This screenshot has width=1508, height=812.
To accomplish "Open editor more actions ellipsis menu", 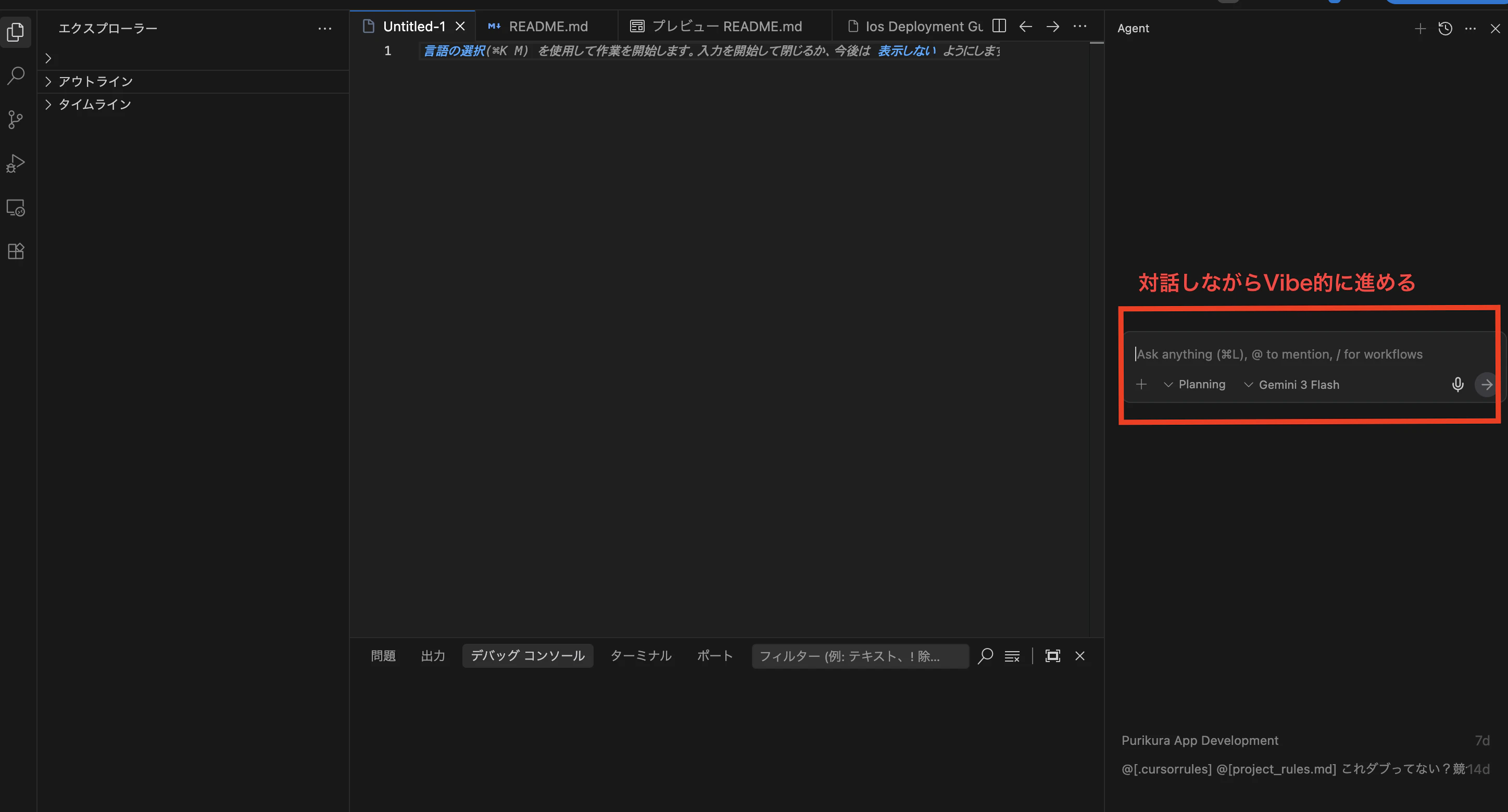I will point(1080,27).
